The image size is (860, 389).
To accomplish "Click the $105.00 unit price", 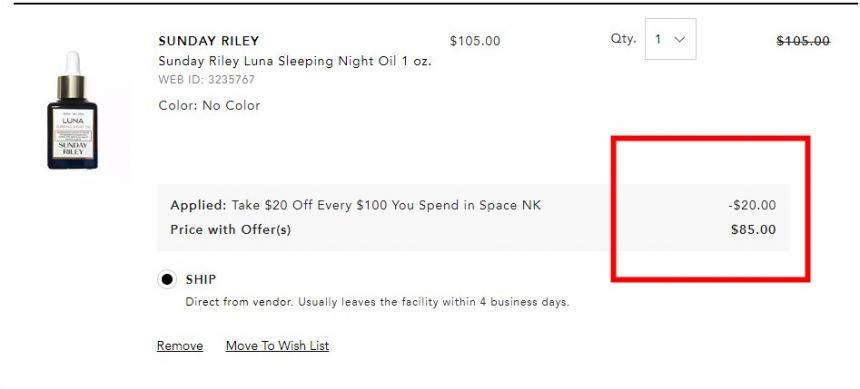I will 475,41.
